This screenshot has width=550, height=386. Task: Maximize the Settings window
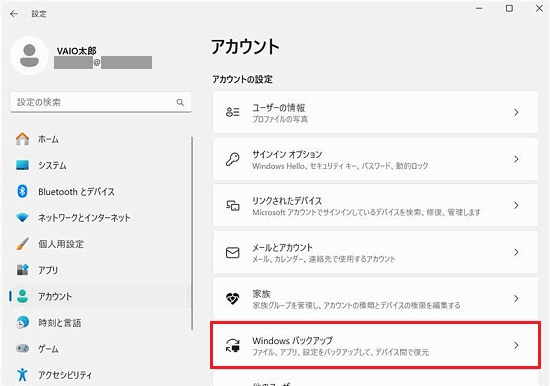pos(509,8)
